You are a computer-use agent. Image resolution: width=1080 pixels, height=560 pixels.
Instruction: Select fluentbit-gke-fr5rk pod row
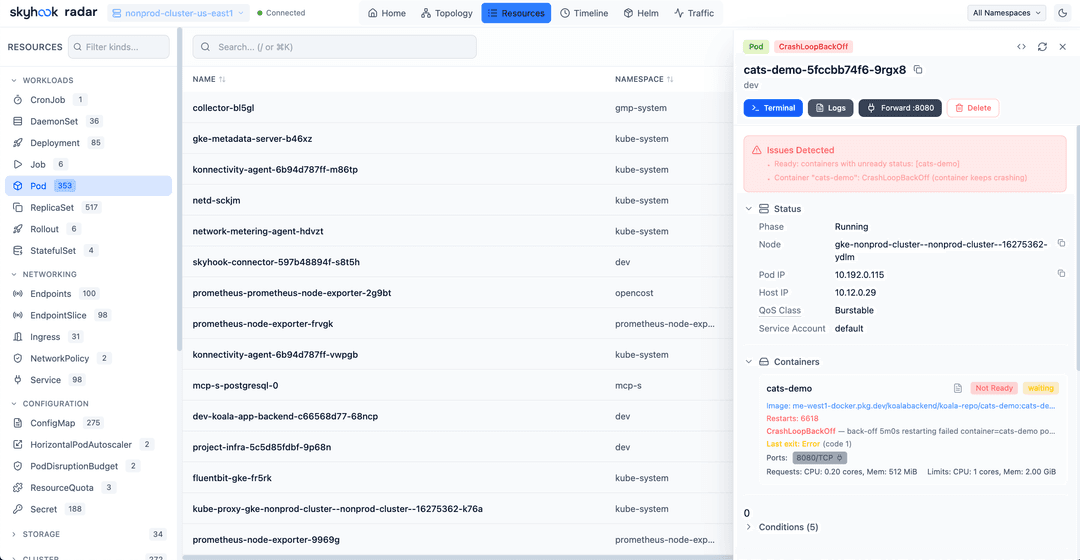click(x=457, y=478)
